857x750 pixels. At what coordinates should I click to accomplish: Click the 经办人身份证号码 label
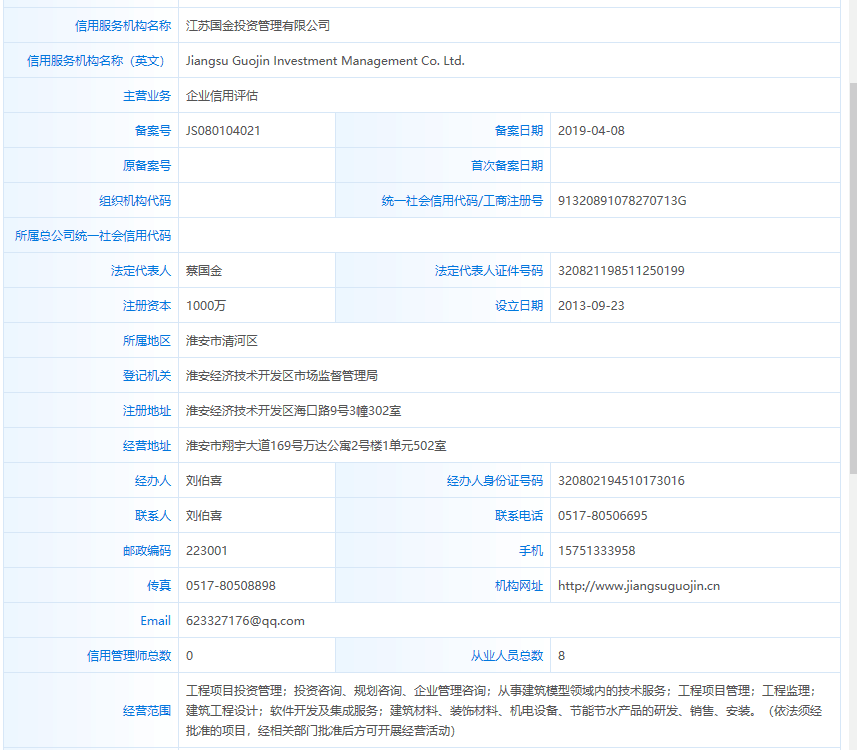click(x=495, y=481)
